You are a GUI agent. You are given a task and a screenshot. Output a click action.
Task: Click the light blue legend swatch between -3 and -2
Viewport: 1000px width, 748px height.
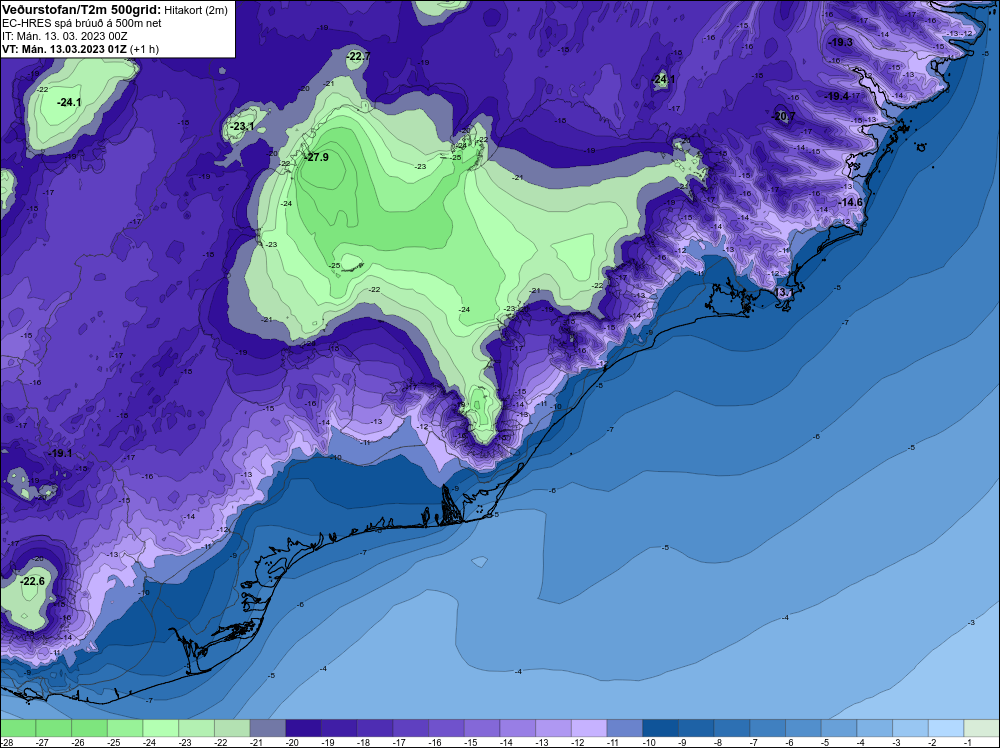pos(911,728)
